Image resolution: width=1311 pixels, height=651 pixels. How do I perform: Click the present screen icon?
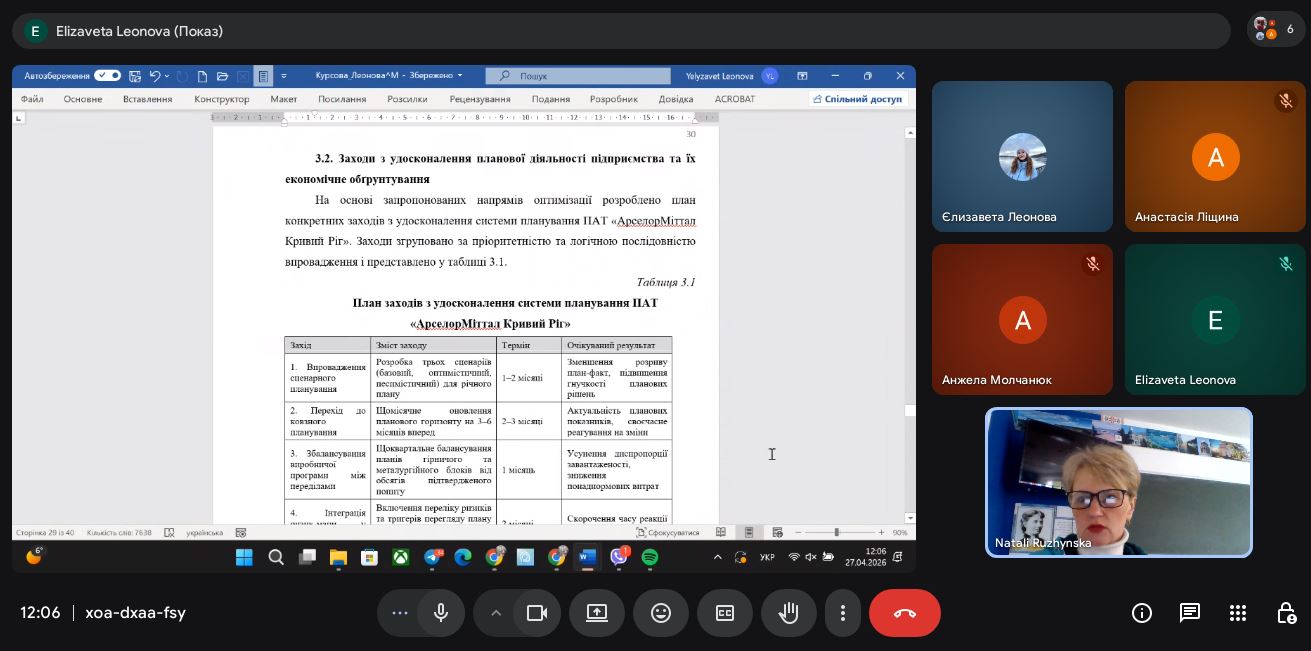click(x=597, y=613)
